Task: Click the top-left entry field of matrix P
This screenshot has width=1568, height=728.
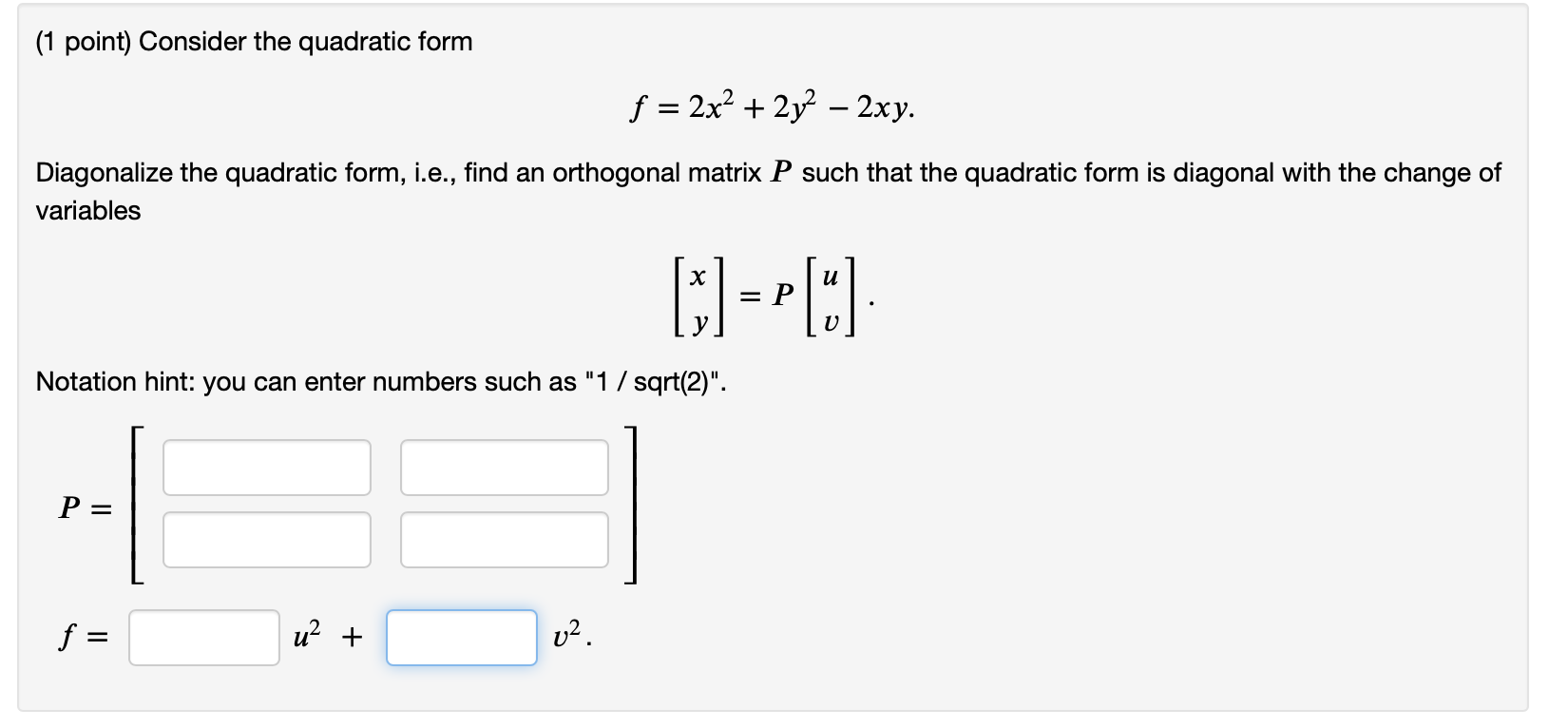Action: point(267,468)
